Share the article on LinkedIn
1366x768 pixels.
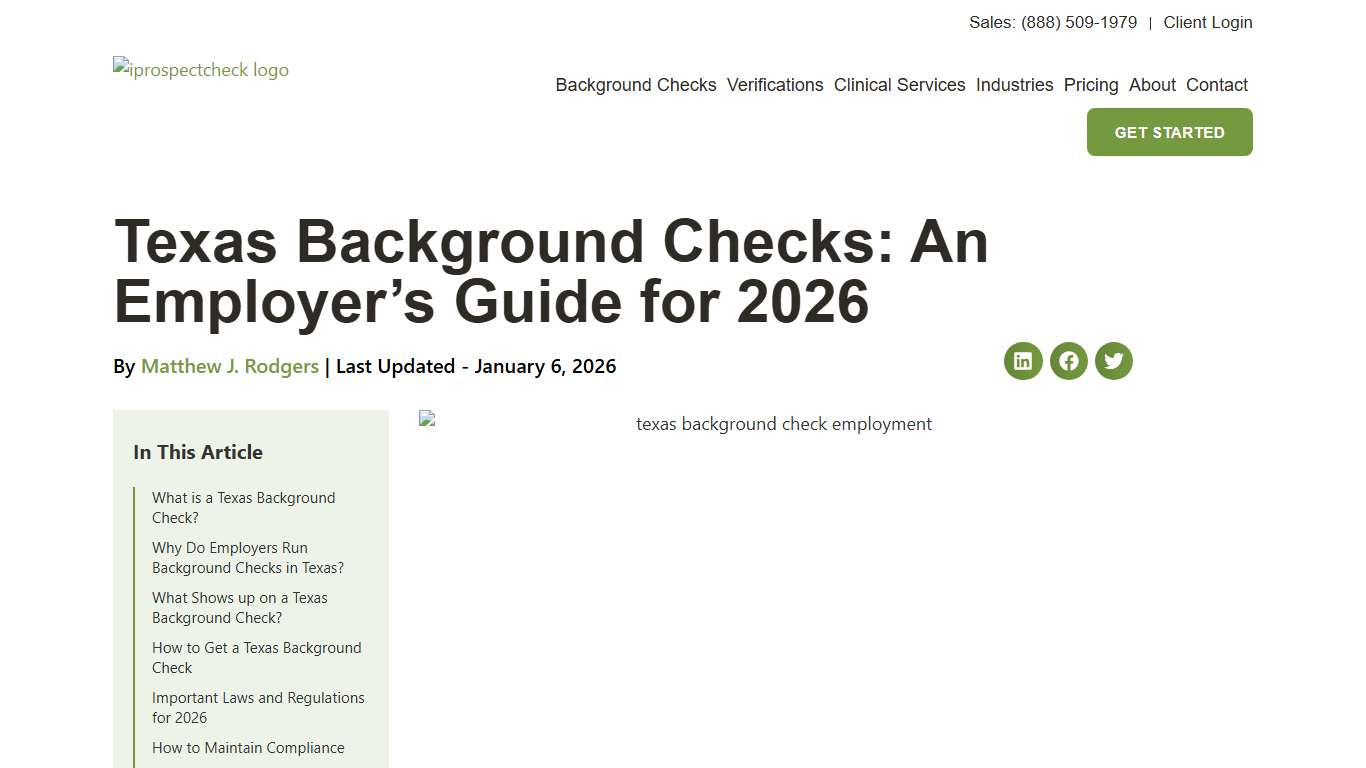[1023, 361]
